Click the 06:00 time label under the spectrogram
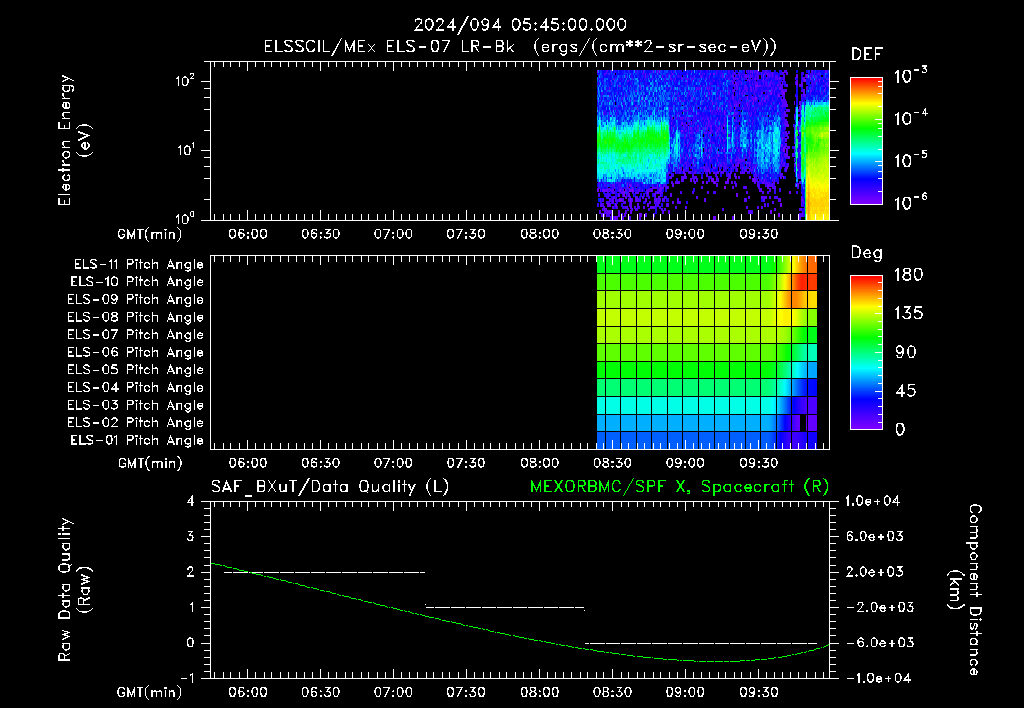 point(248,234)
